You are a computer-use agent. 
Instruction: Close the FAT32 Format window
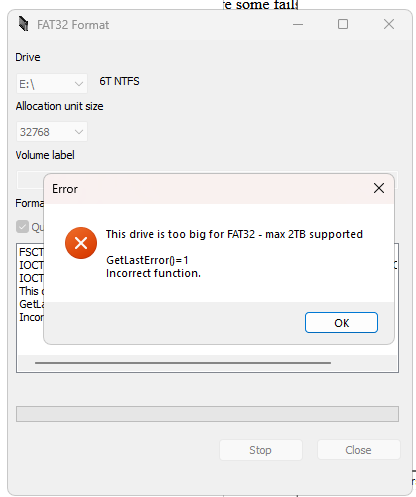click(389, 24)
